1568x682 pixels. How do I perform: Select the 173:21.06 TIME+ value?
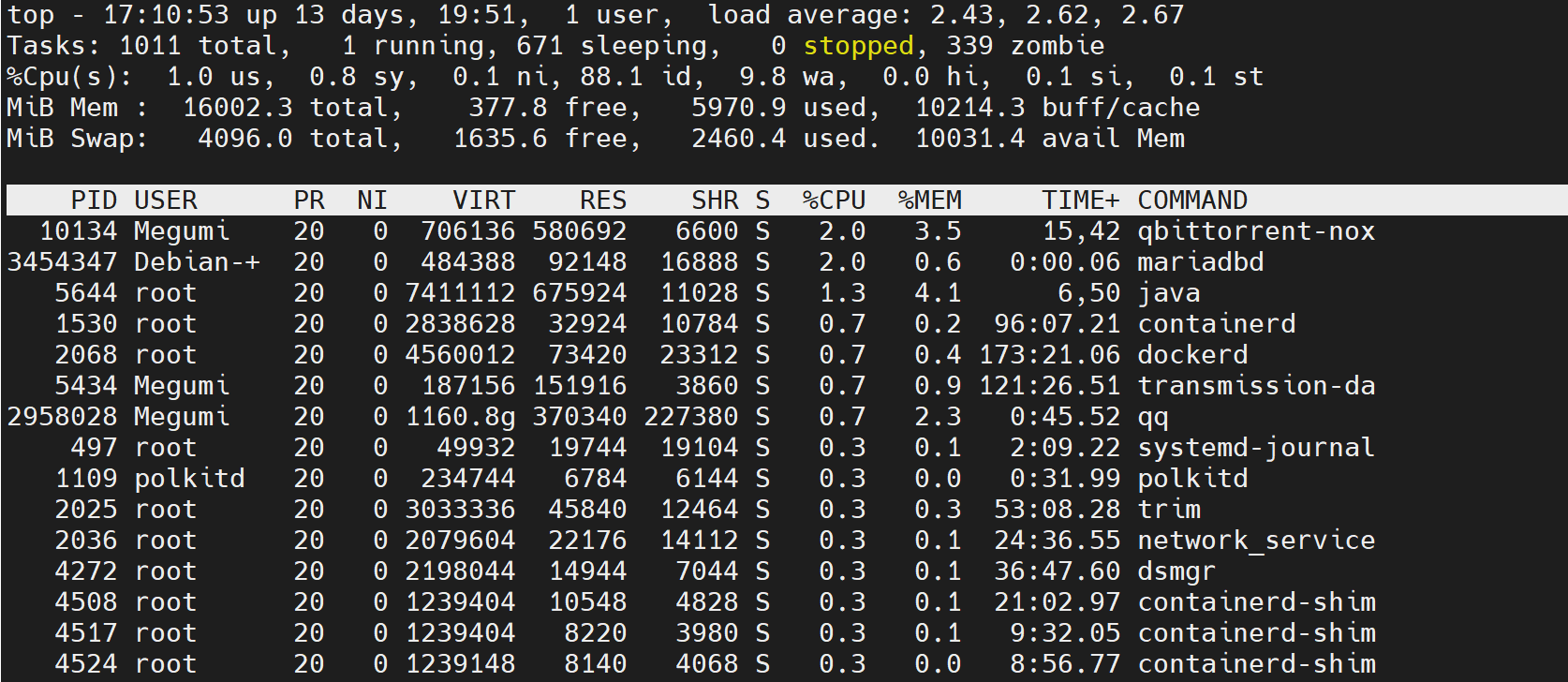[x=1050, y=355]
